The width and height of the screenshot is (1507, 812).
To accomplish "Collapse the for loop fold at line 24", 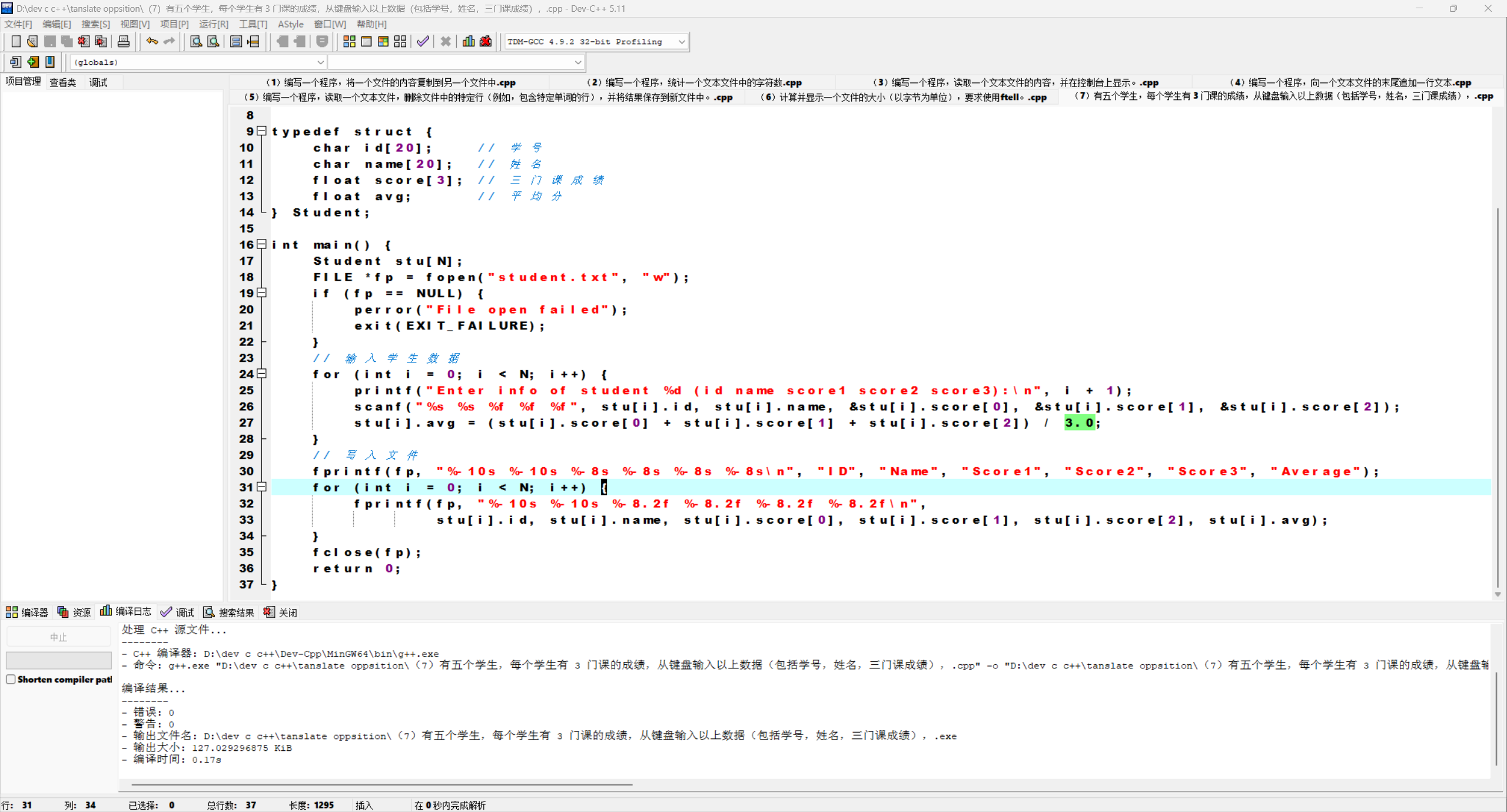I will (262, 374).
